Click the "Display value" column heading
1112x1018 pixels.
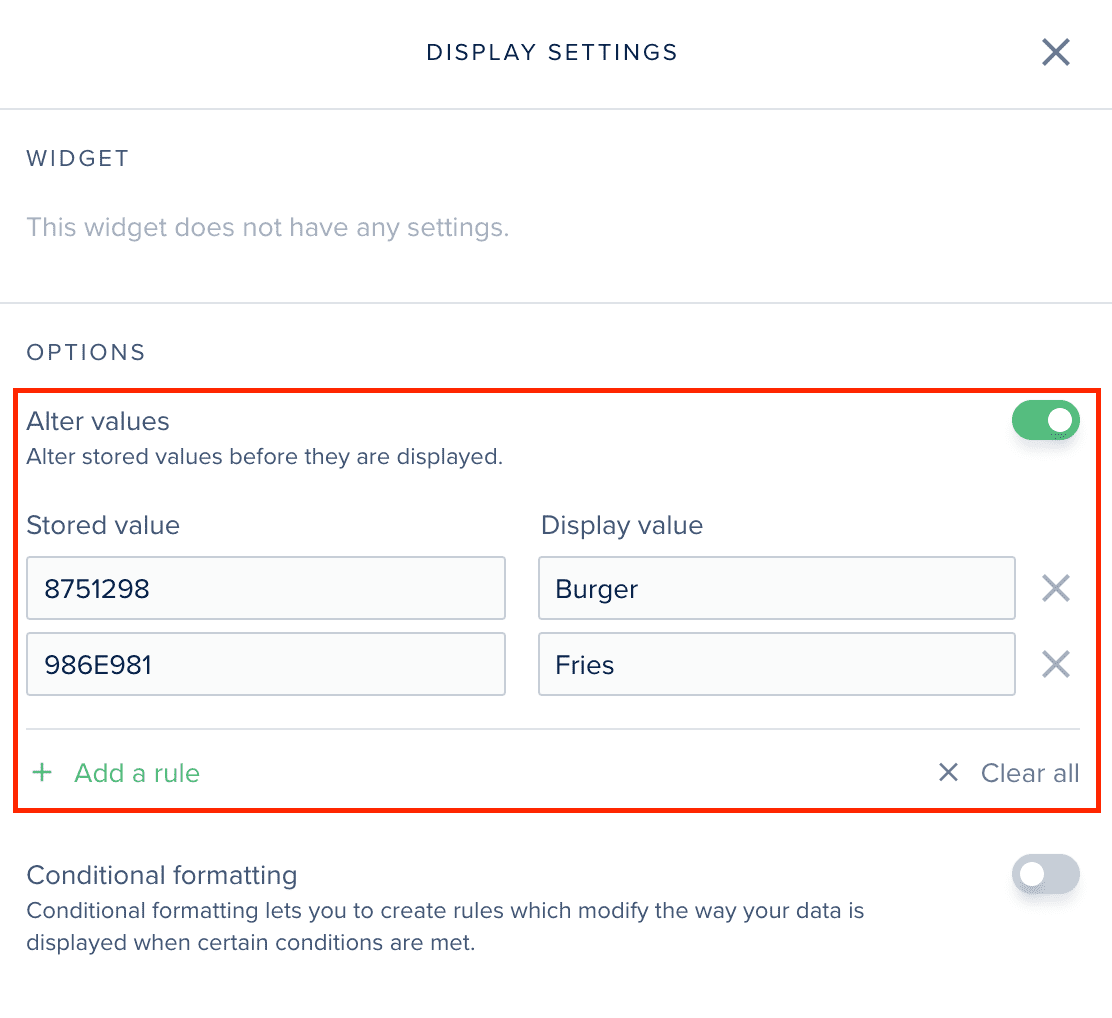click(622, 525)
